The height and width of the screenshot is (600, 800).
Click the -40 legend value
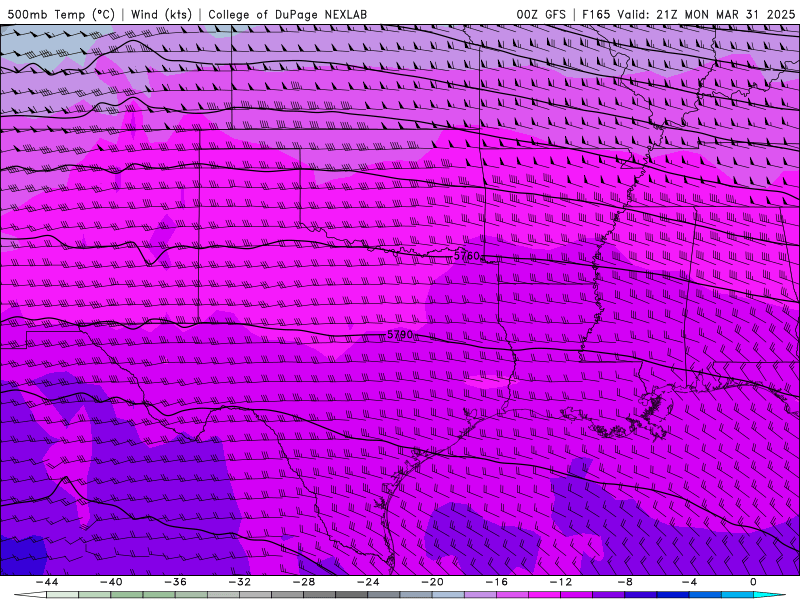(111, 582)
